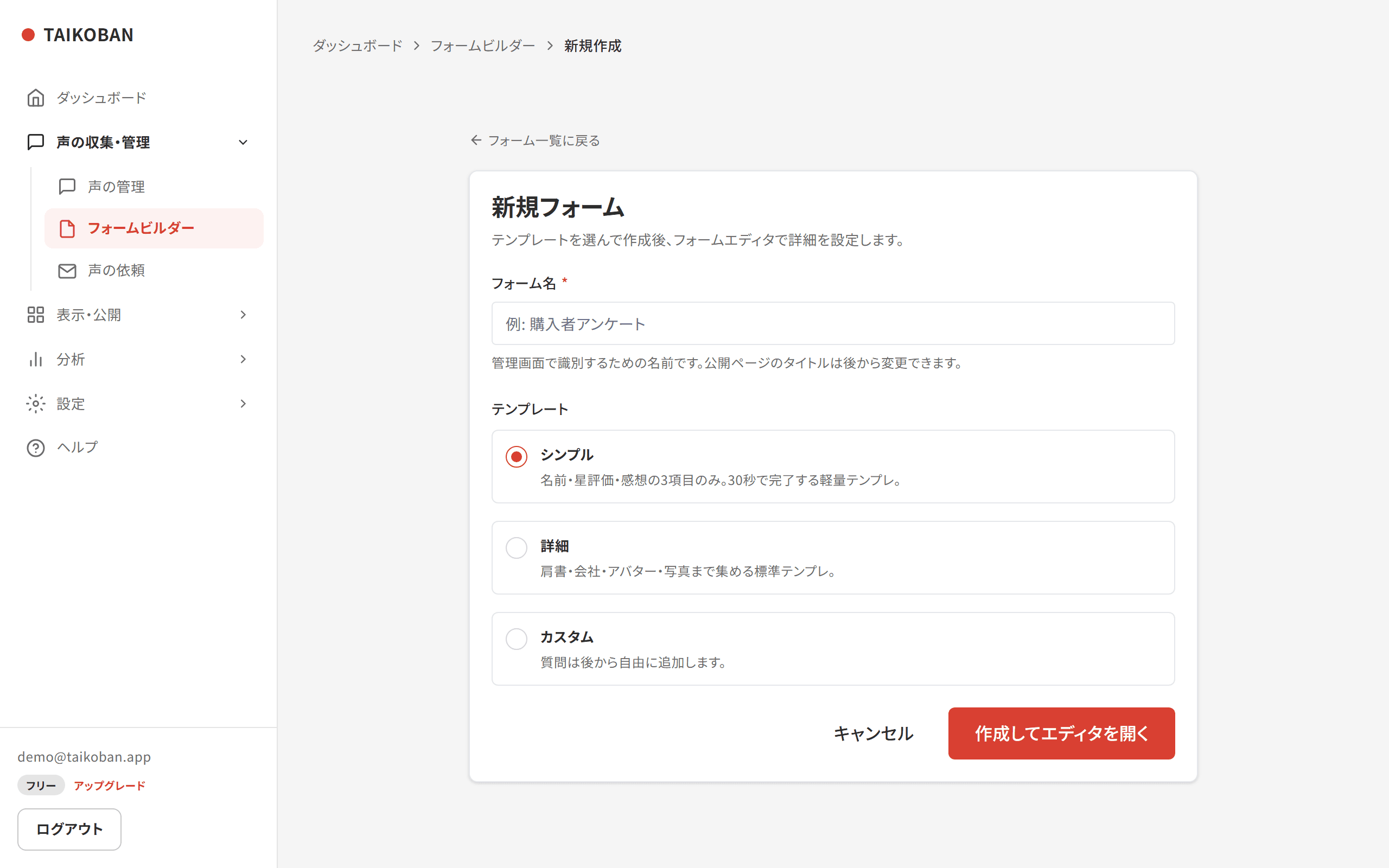The width and height of the screenshot is (1389, 868).
Task: Click the ヘルプ question mark icon
Action: coord(36,448)
